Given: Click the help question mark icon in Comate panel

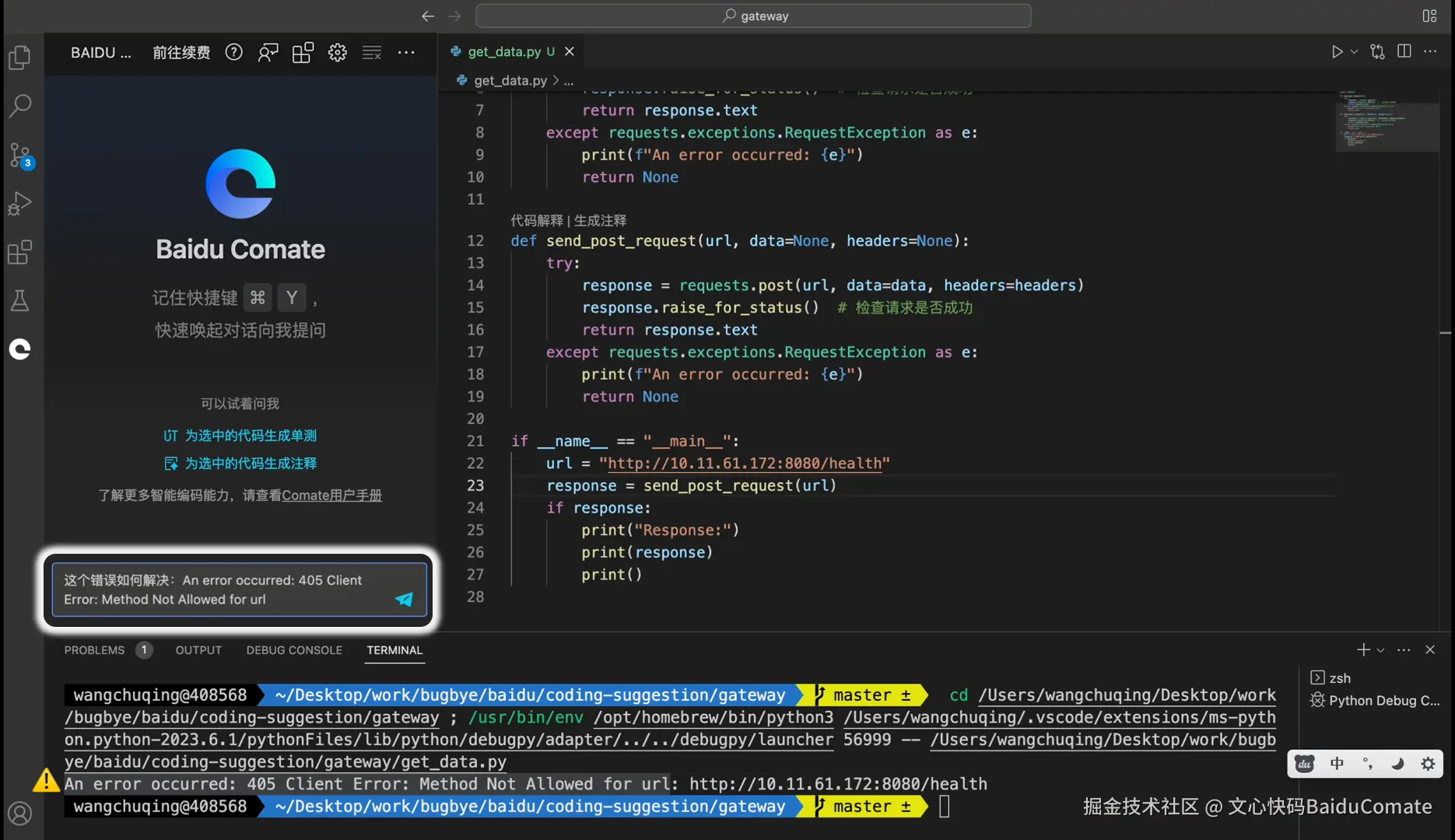Looking at the screenshot, I should [233, 52].
